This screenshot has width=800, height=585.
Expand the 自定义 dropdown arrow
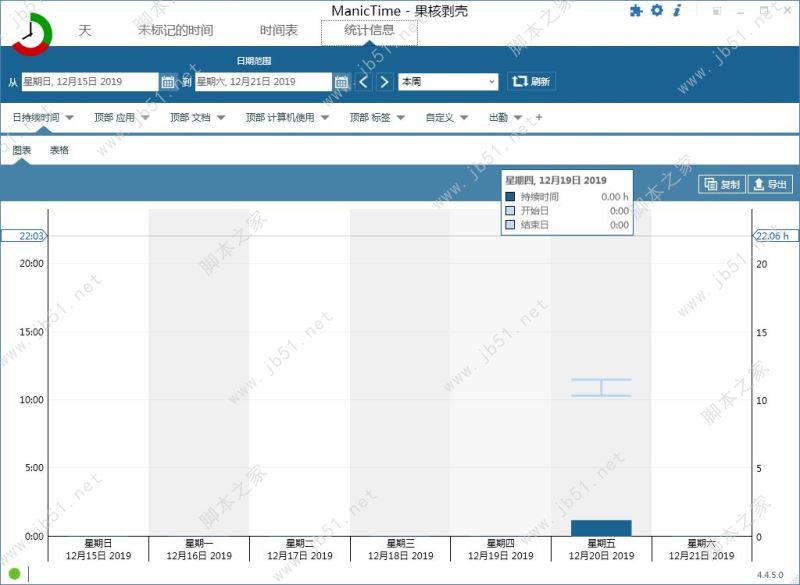(x=464, y=118)
